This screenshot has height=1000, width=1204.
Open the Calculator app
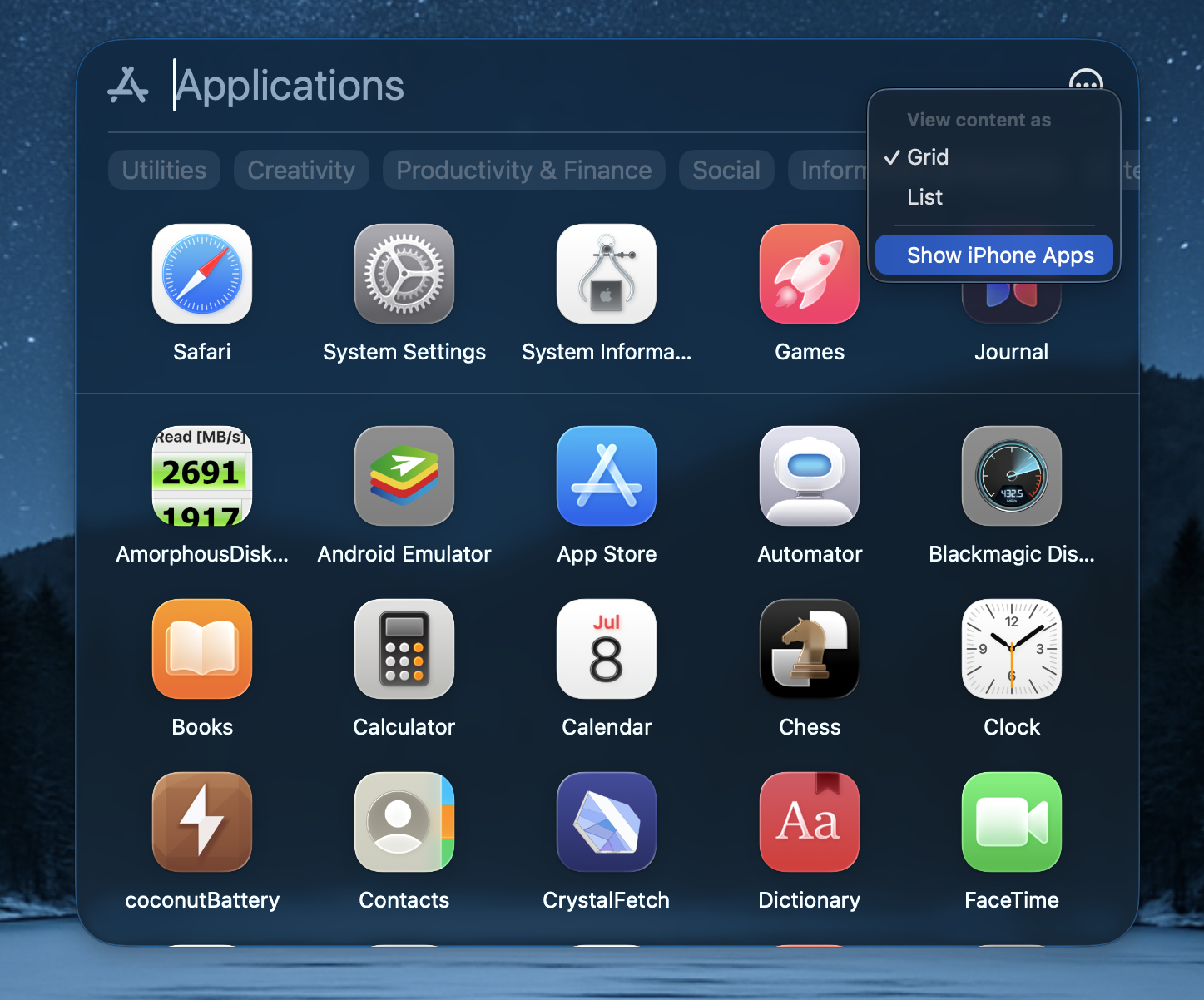404,649
